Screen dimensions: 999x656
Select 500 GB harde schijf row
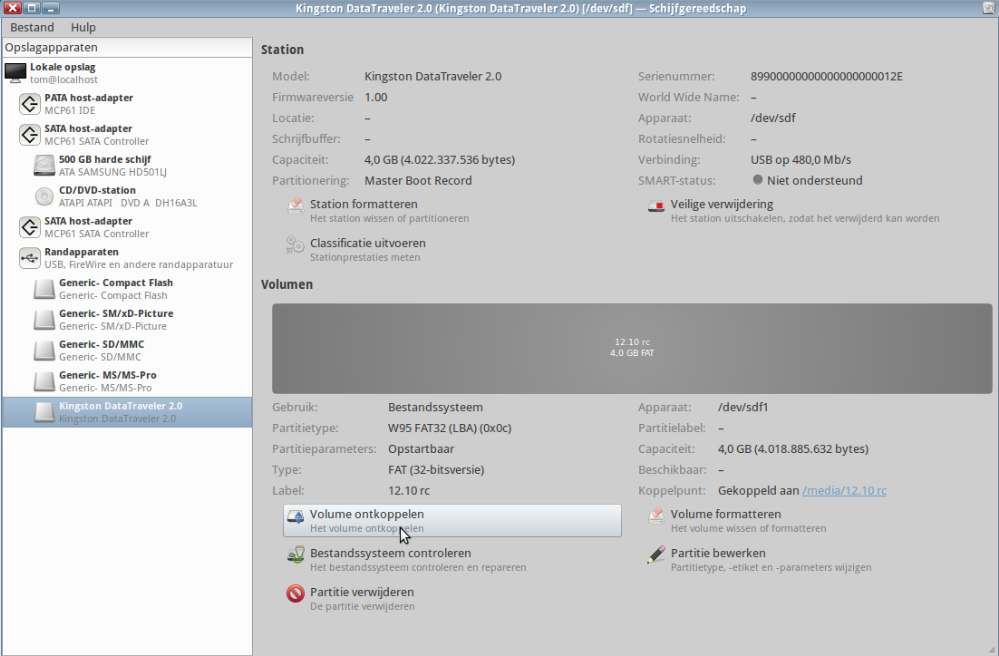(127, 165)
